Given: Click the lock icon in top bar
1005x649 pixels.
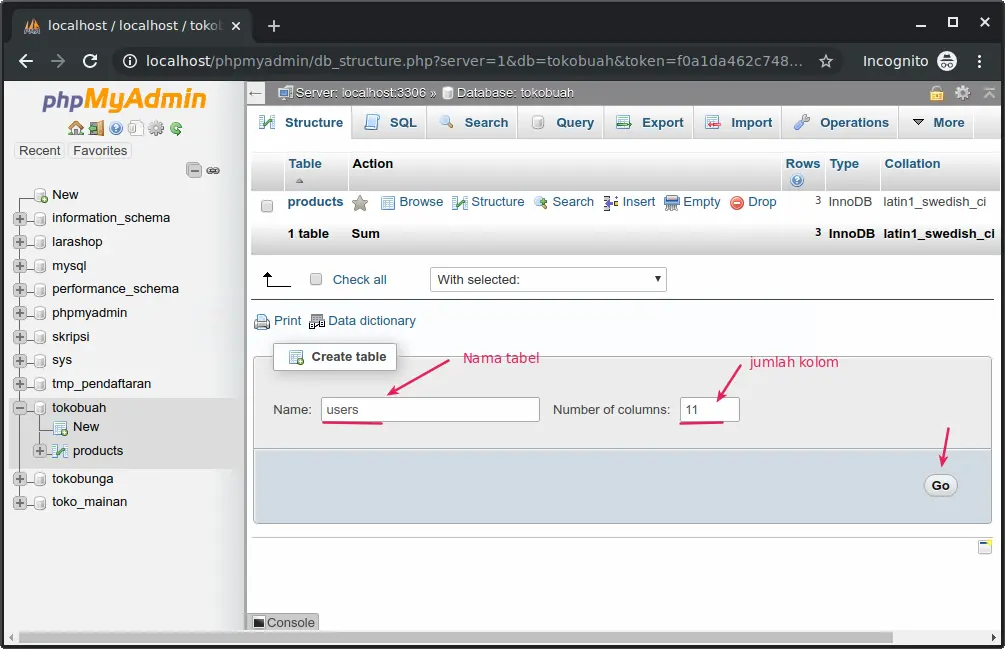Looking at the screenshot, I should pos(936,93).
